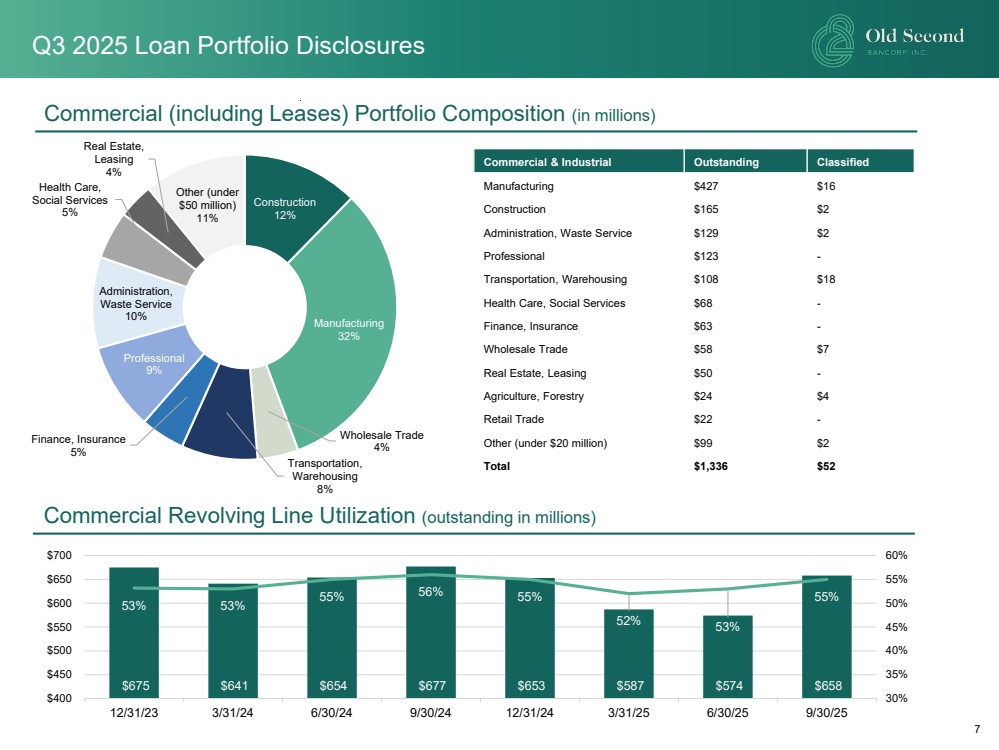
Task: Click the Total $1,336 outstanding value
Action: tap(714, 466)
